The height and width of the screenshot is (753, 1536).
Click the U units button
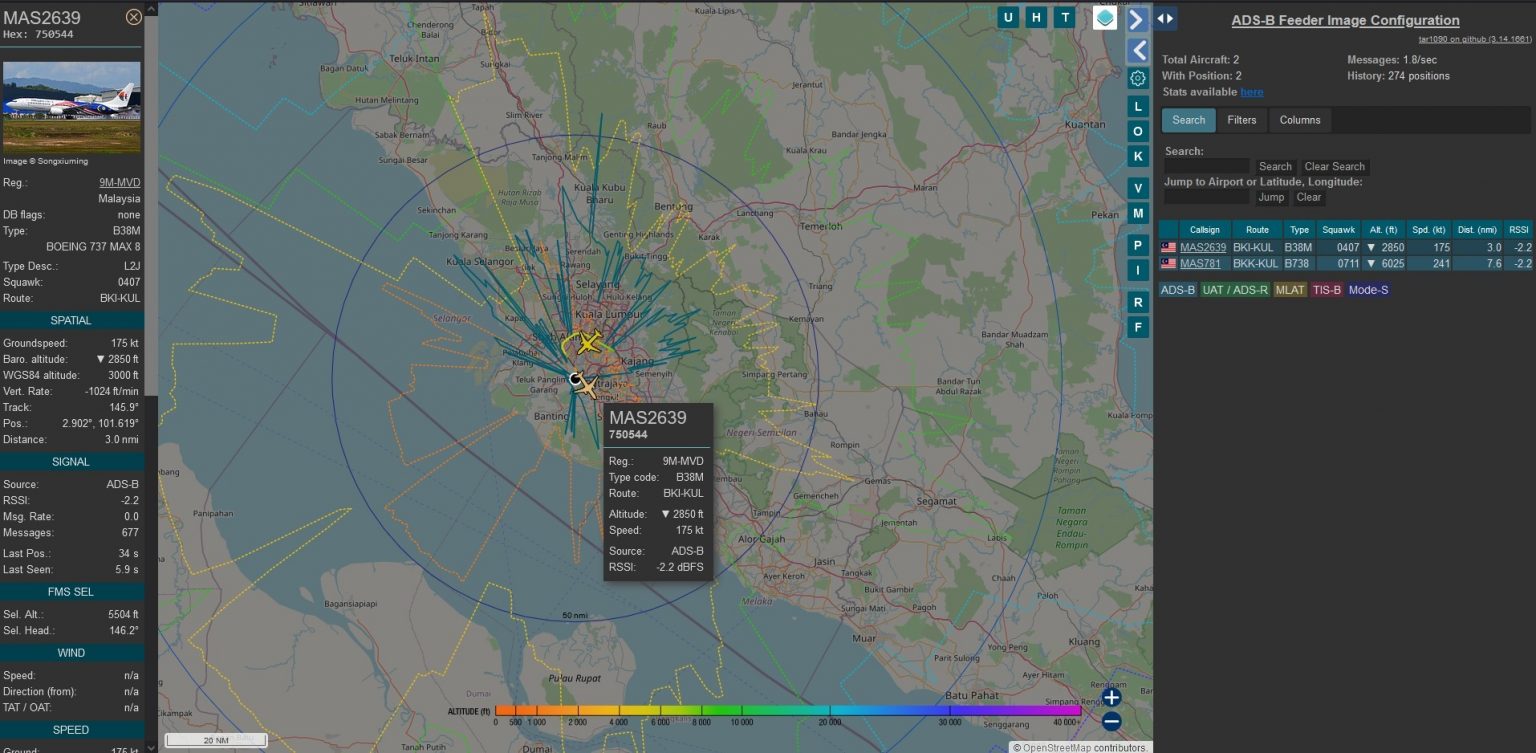[x=1008, y=17]
